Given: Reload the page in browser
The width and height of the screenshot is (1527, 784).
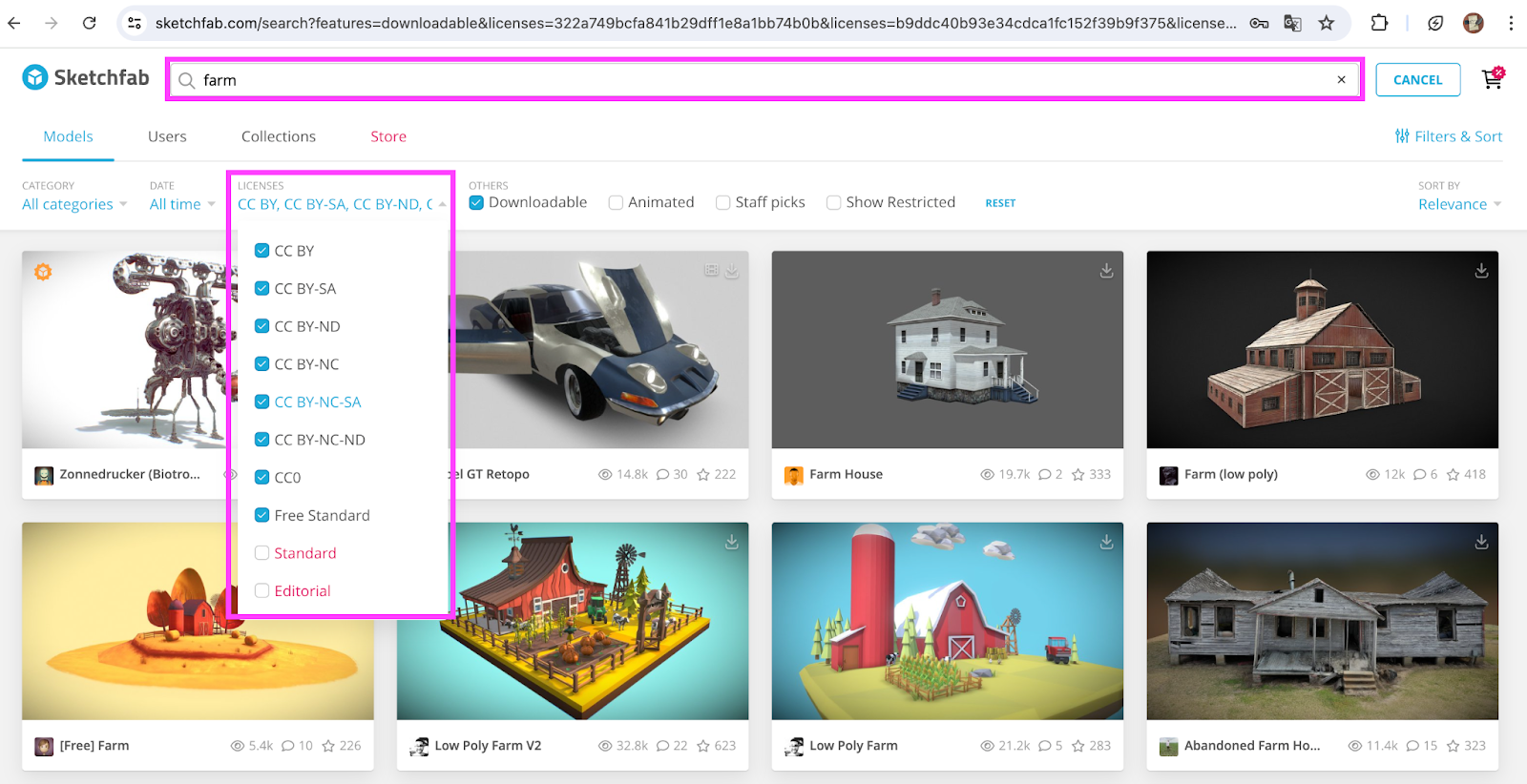Looking at the screenshot, I should (89, 23).
